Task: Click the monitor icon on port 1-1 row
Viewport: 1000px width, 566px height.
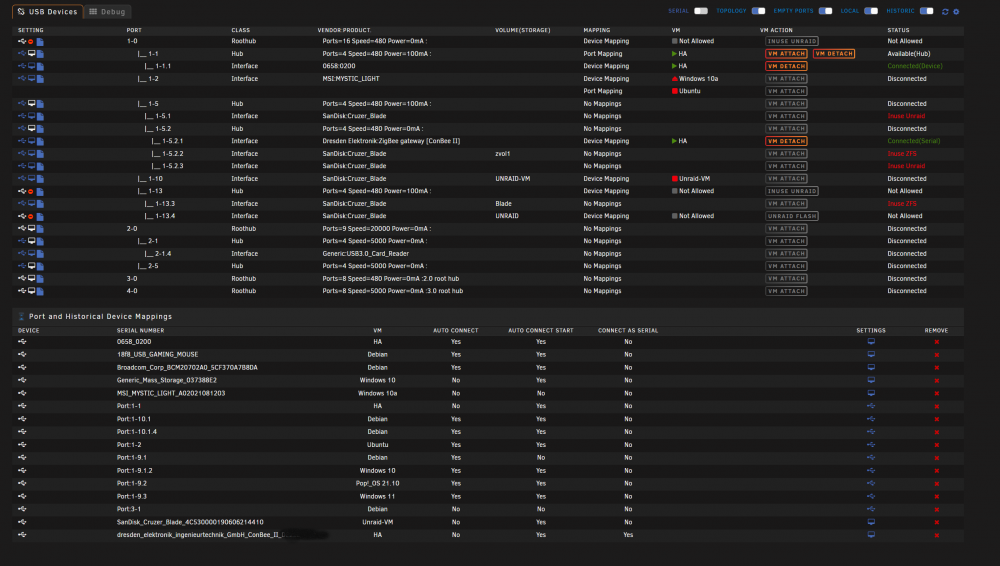Action: [31, 54]
